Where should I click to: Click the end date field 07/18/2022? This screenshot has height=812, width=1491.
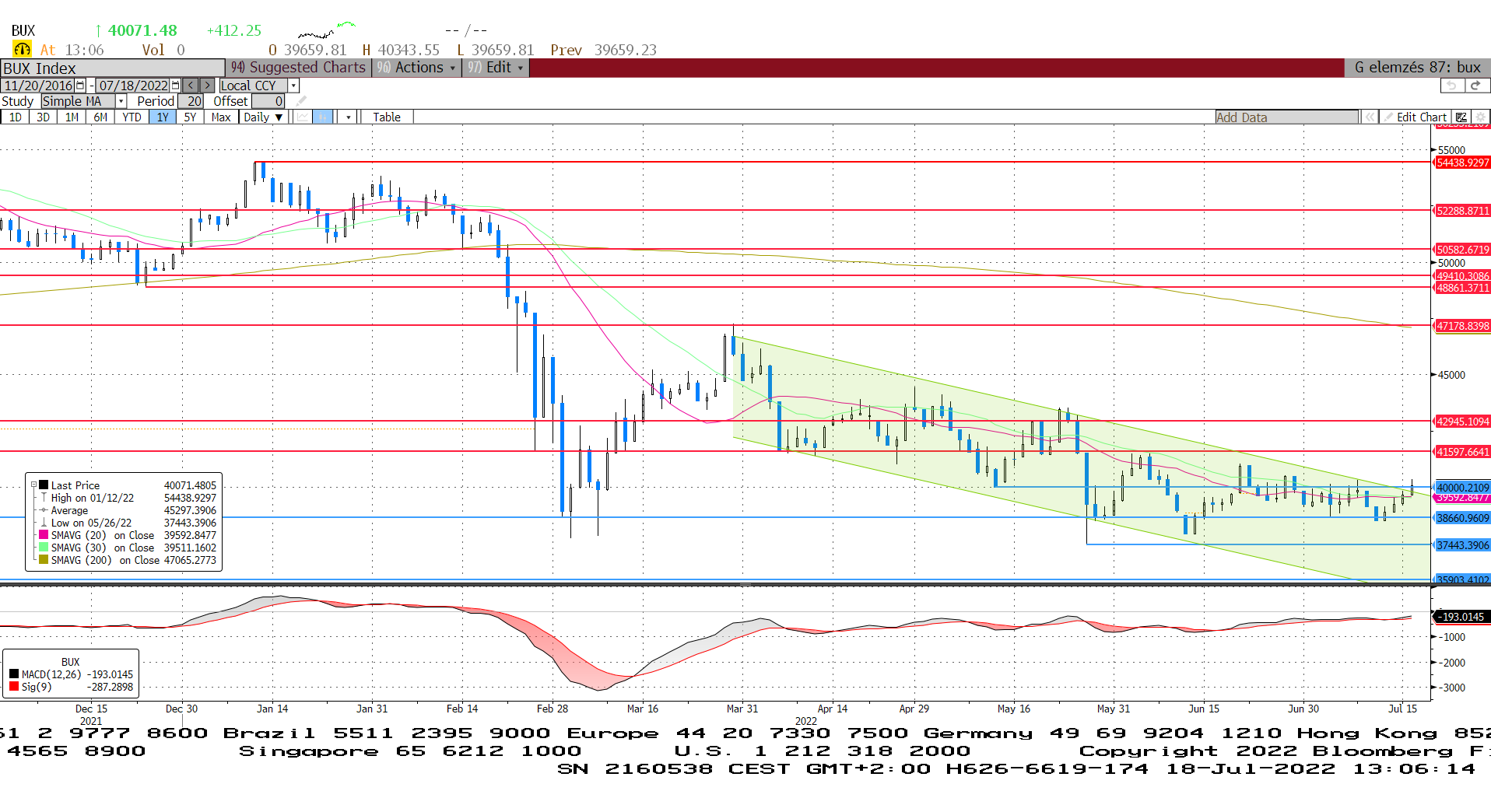click(x=133, y=86)
